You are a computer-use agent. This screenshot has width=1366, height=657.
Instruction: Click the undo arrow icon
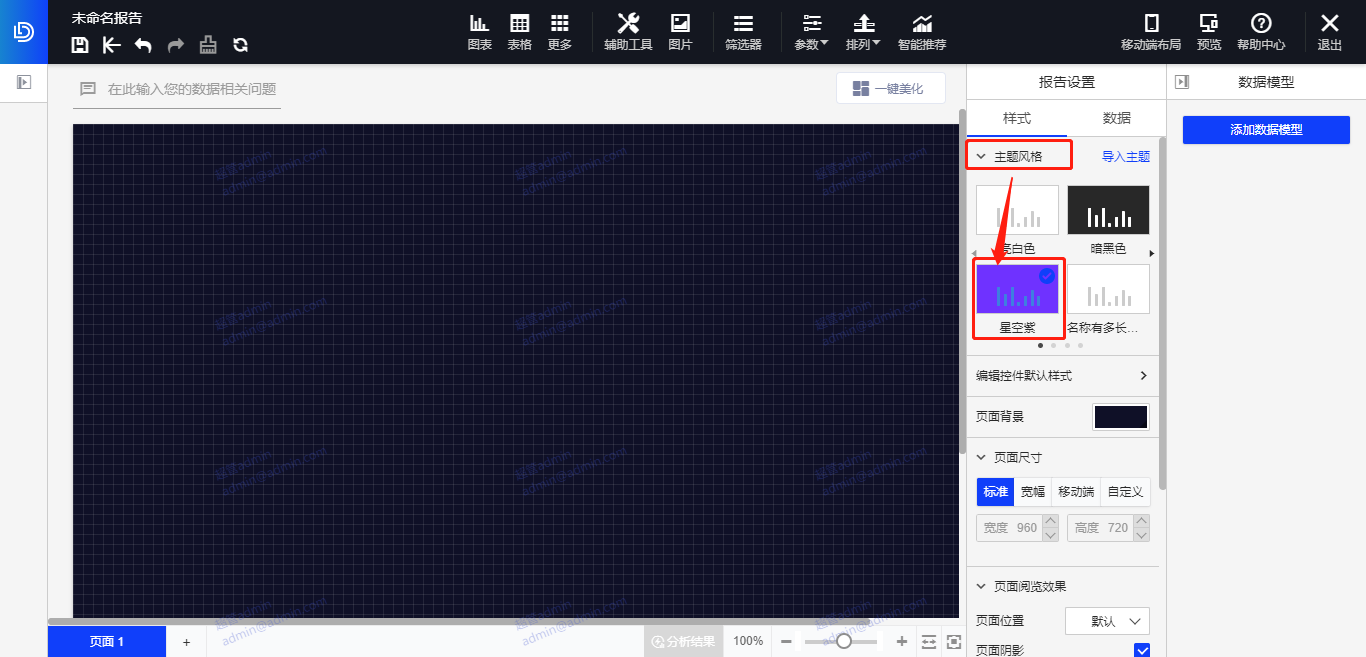(143, 44)
